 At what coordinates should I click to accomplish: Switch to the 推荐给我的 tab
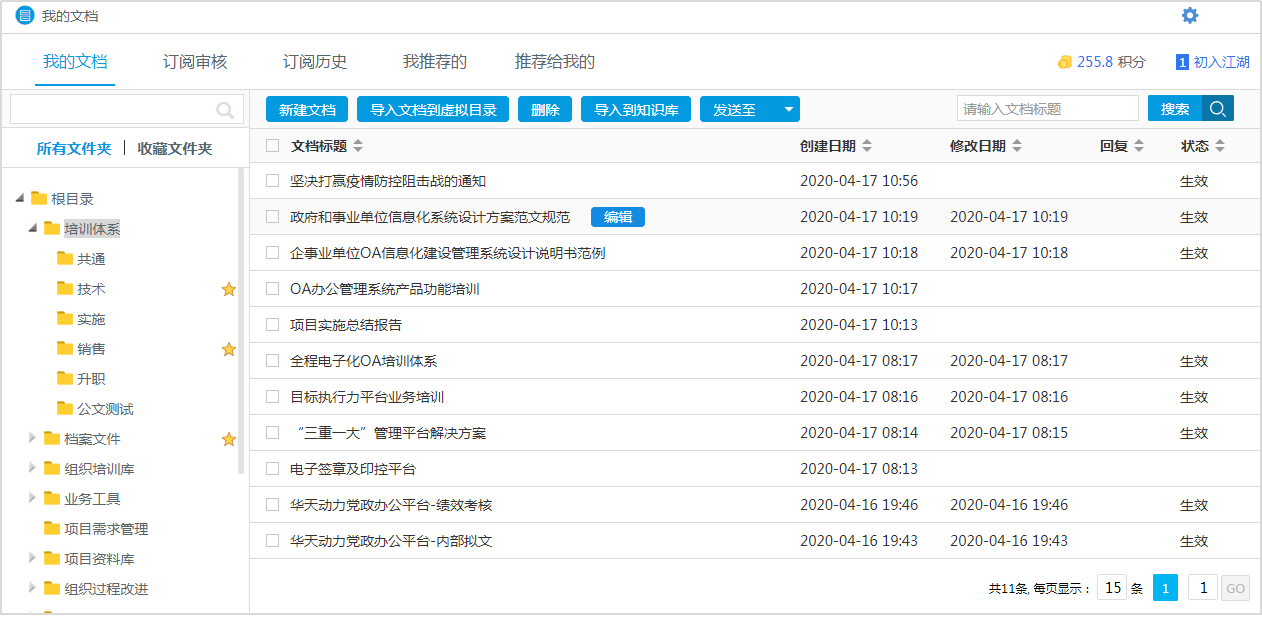tap(551, 61)
